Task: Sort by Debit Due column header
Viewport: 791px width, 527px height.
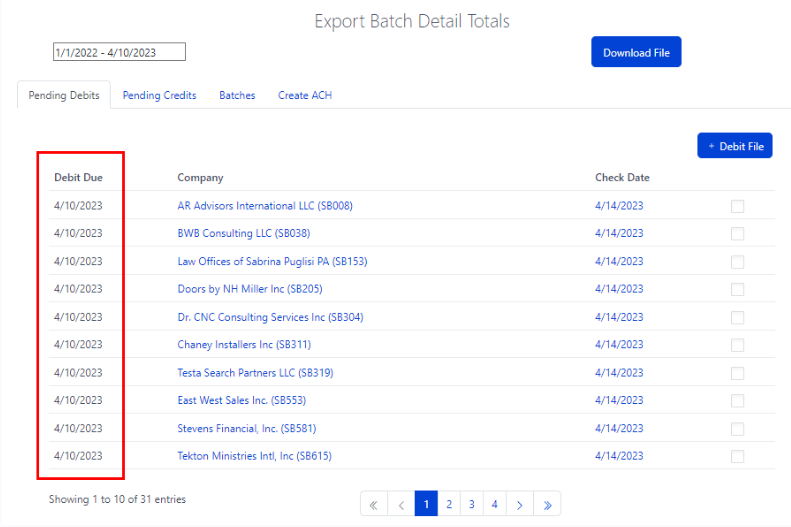Action: point(78,178)
